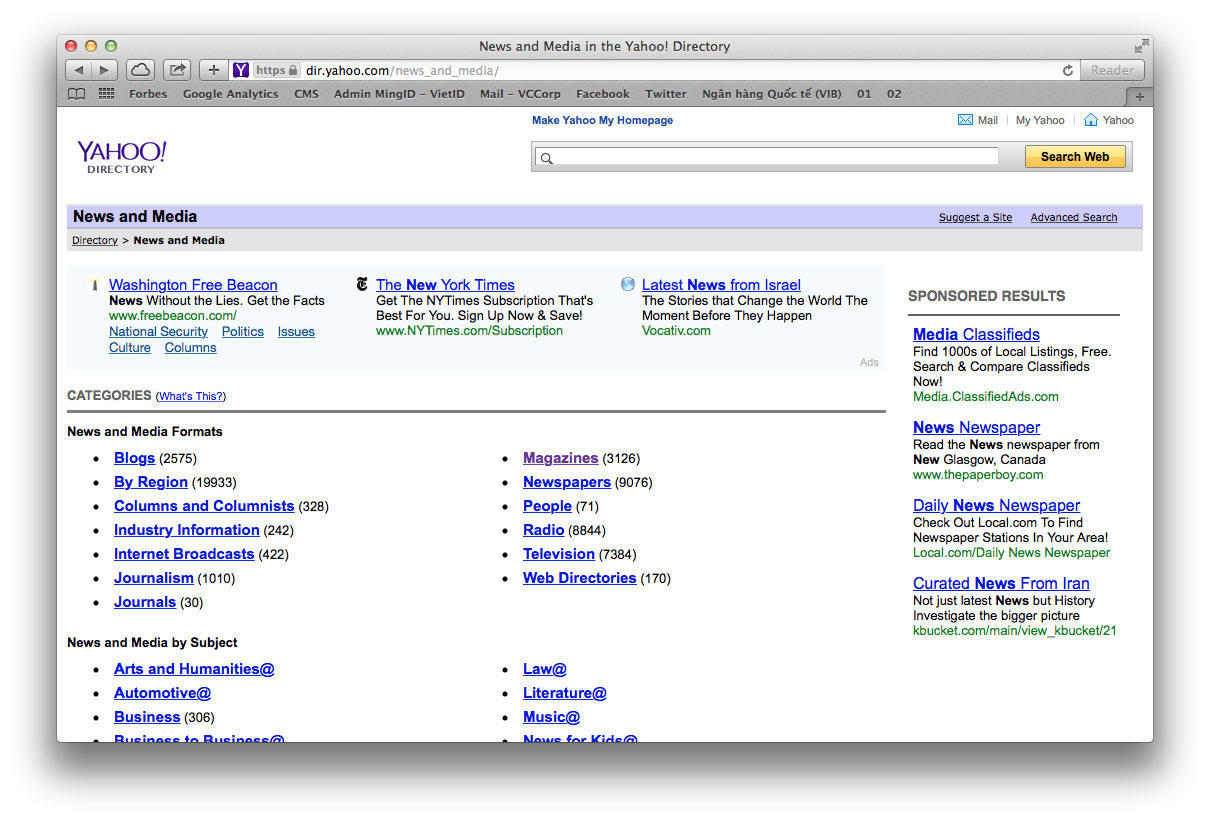Open the Newspapers category link
The width and height of the screenshot is (1210, 821).
pos(566,481)
